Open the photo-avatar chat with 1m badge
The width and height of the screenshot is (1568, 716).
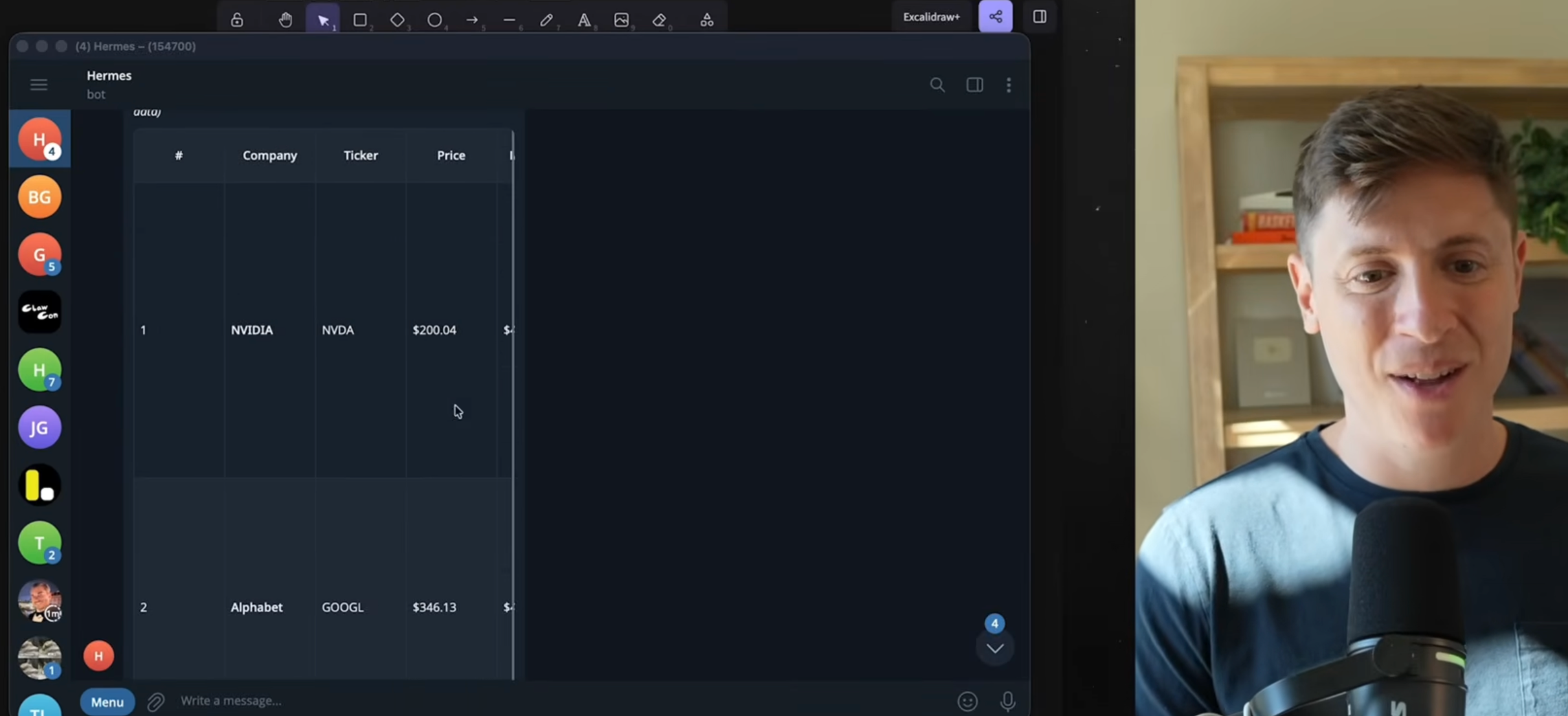[39, 600]
